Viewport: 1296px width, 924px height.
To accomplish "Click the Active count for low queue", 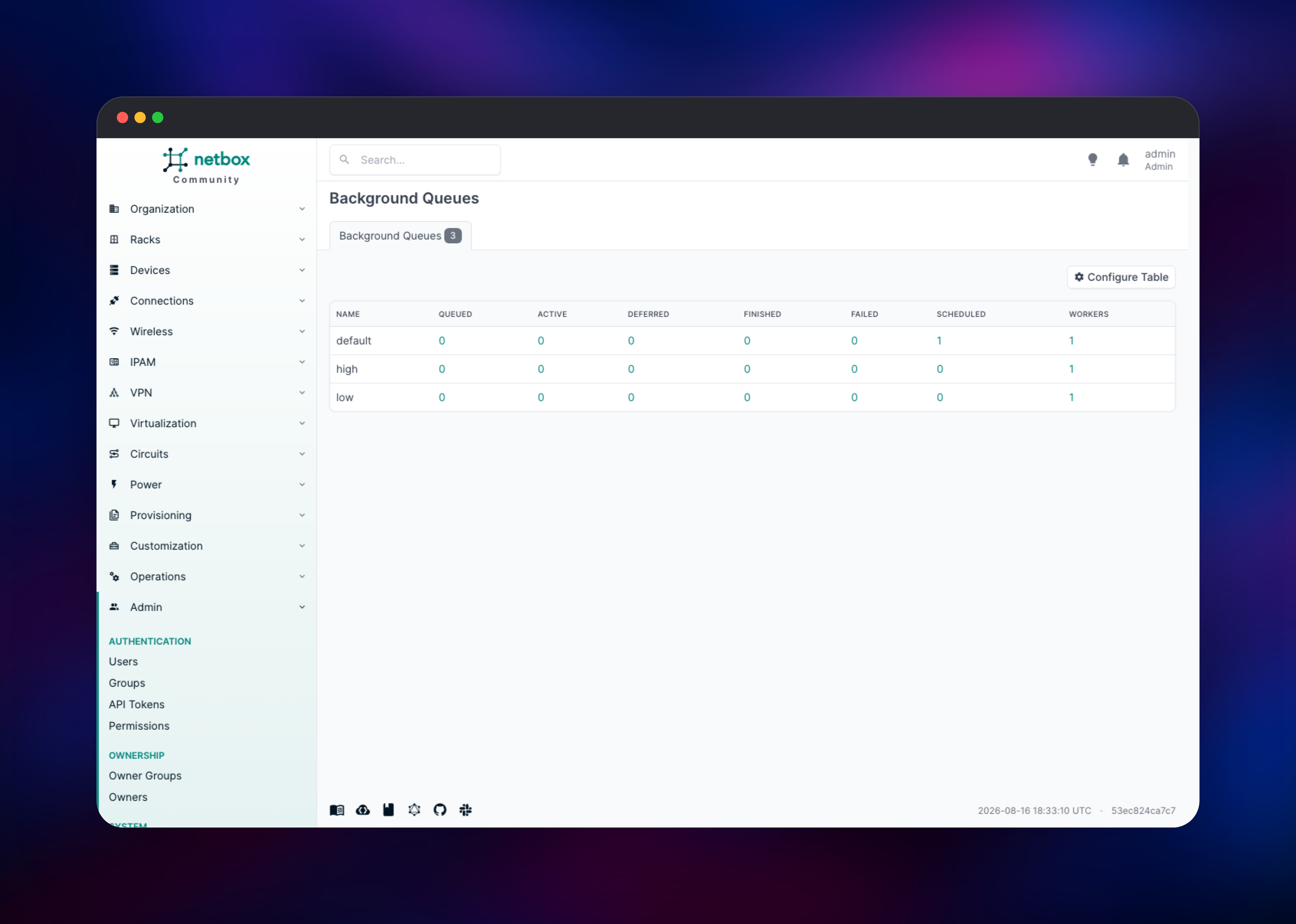I will click(x=541, y=398).
